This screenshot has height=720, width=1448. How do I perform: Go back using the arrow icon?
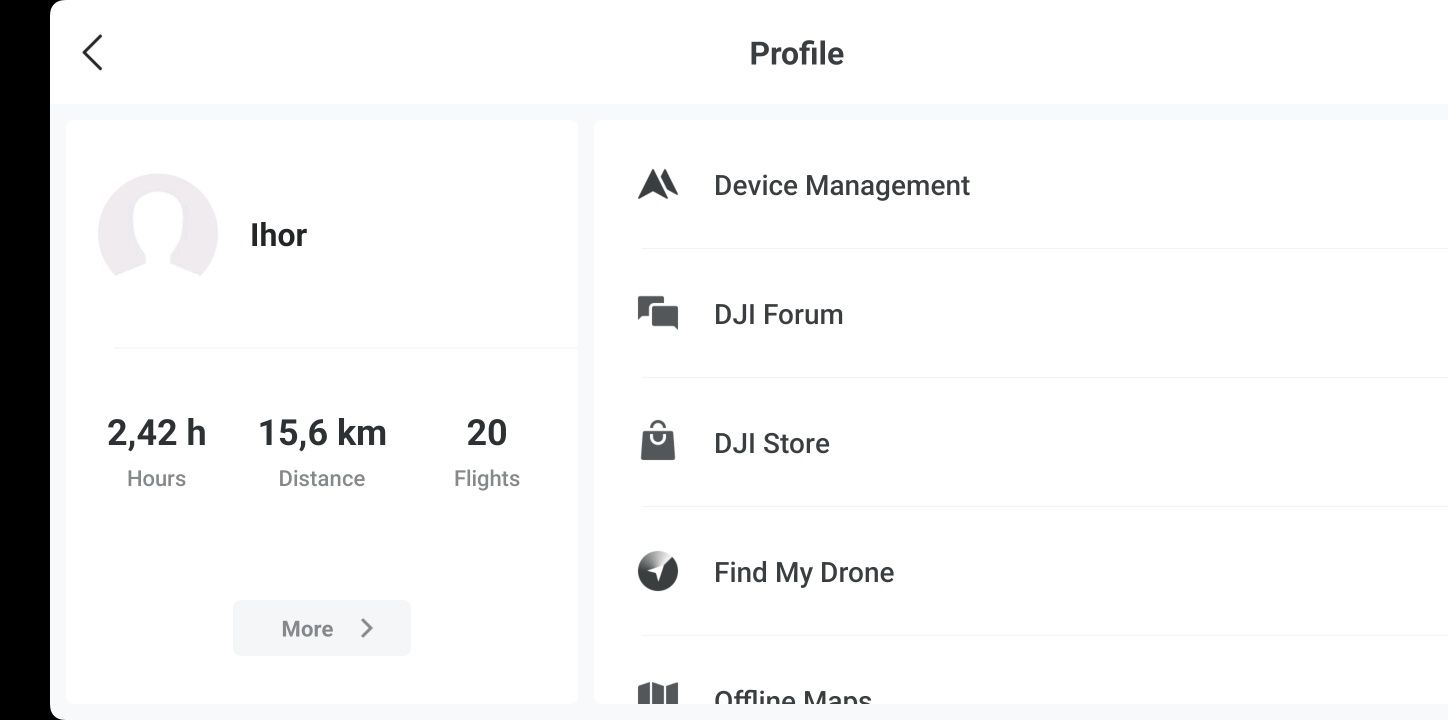point(92,53)
